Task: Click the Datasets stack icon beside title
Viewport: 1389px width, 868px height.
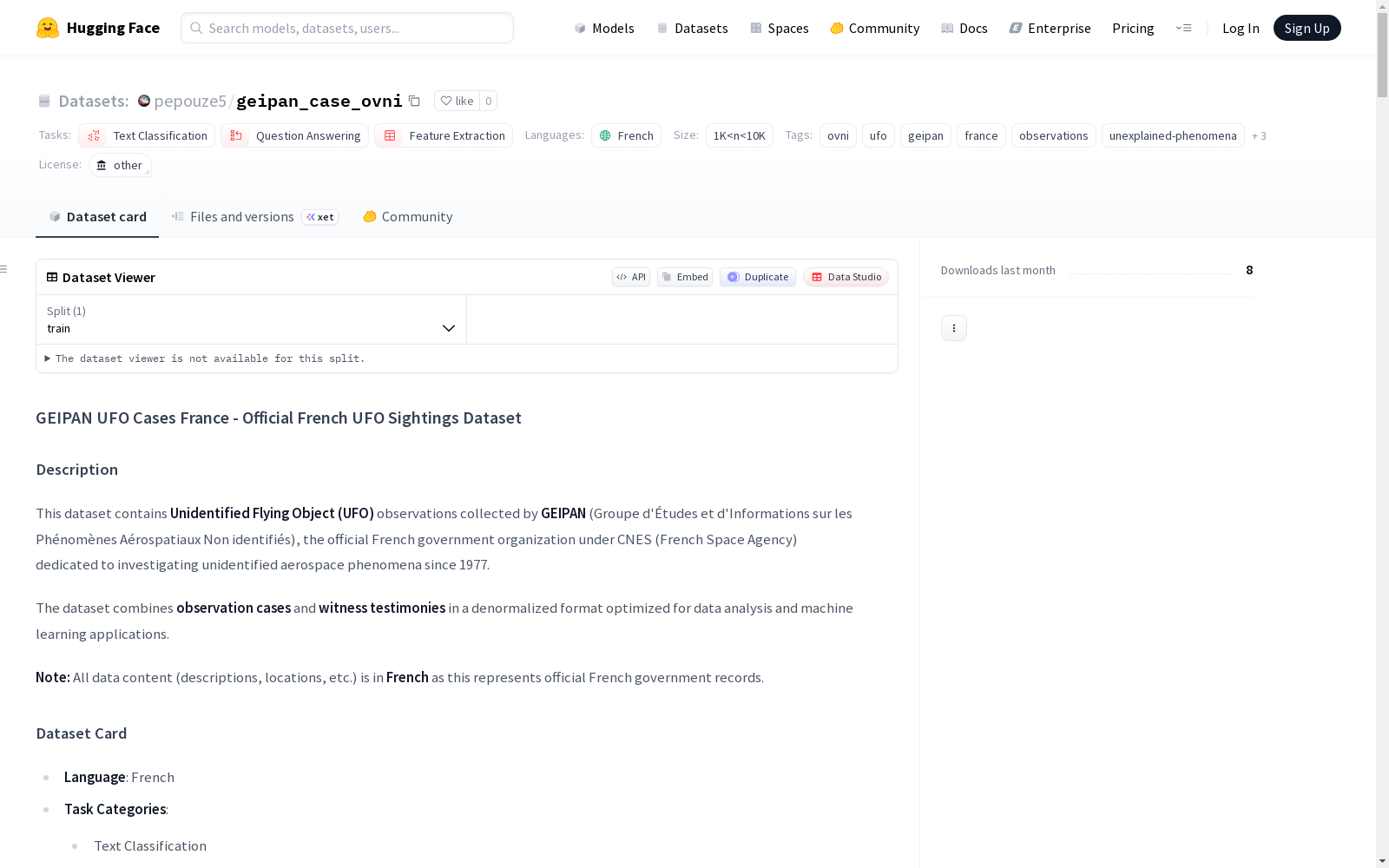Action: click(44, 101)
